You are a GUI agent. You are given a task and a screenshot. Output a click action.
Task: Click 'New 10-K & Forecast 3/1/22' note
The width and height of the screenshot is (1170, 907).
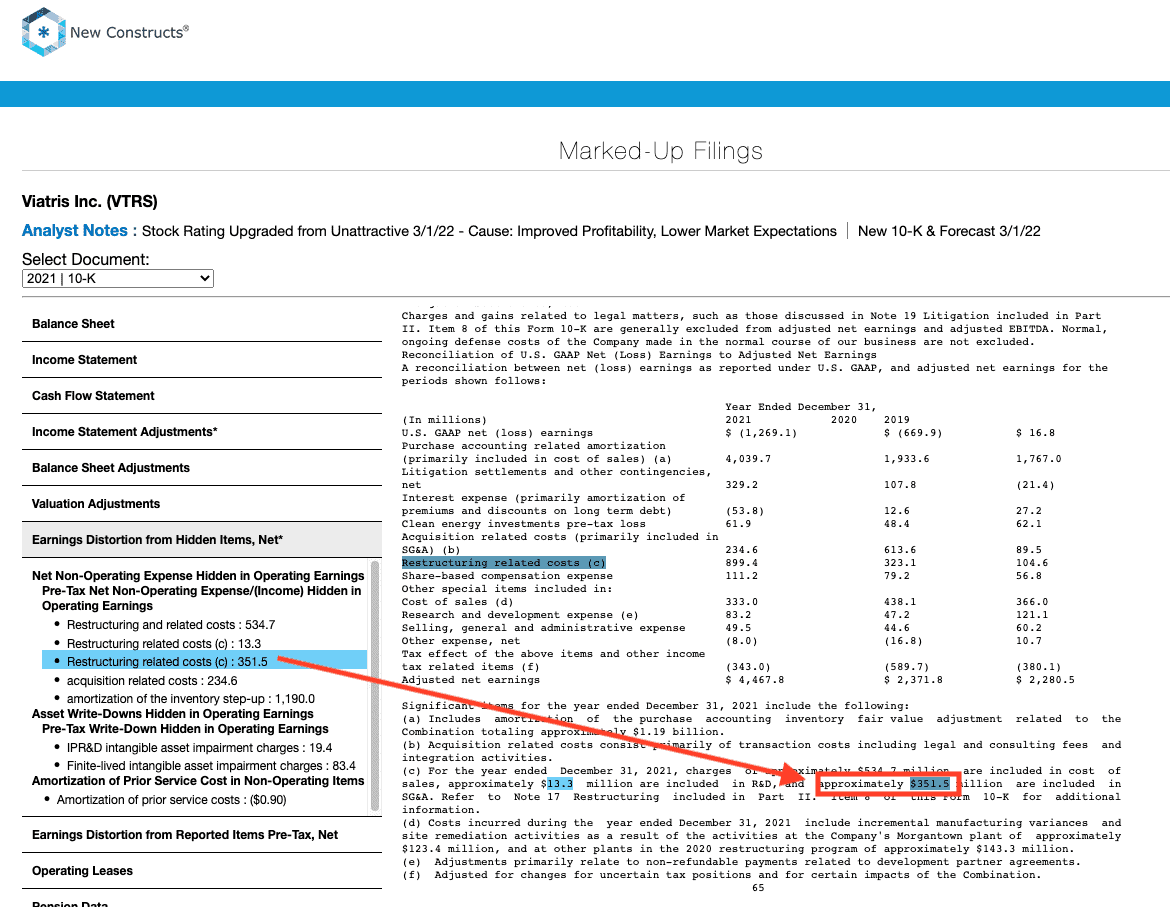[949, 231]
